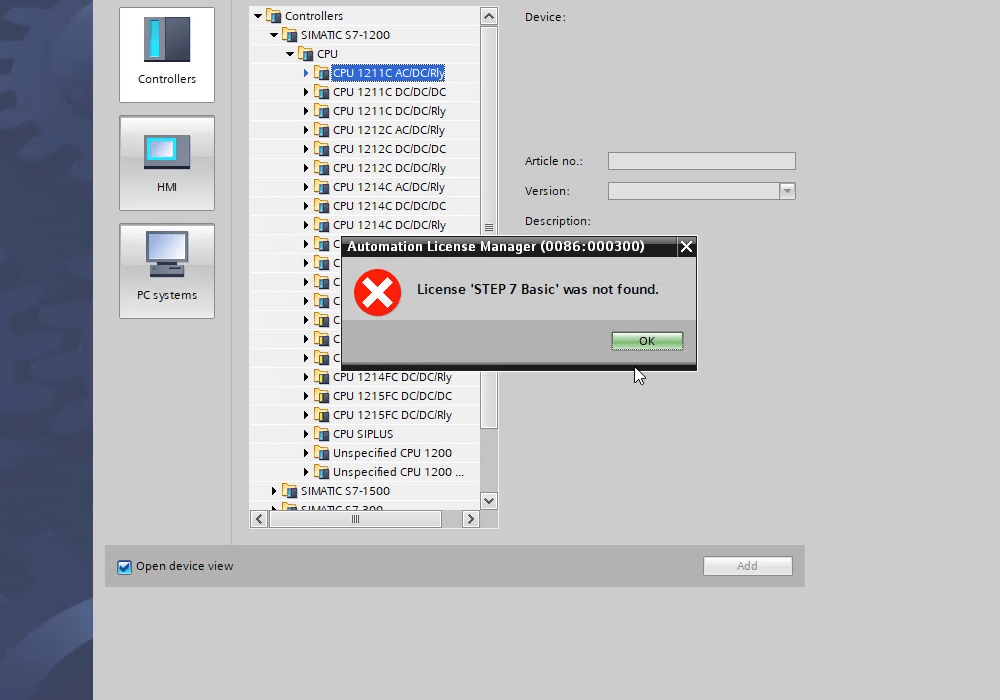Viewport: 1000px width, 700px height.
Task: Collapse the Controllers root node
Action: click(257, 15)
